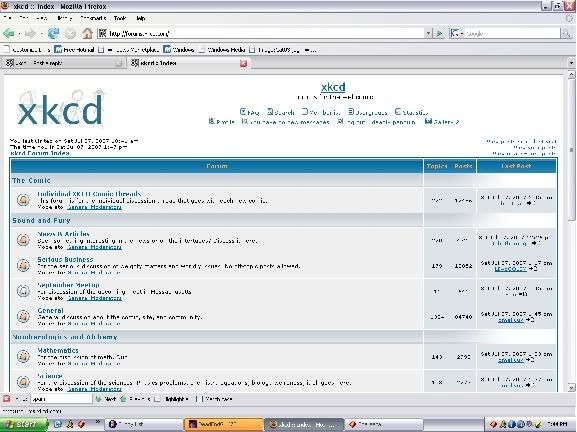Click the large xkcd logo image
Image resolution: width=577 pixels, height=432 pixels.
pos(61,109)
